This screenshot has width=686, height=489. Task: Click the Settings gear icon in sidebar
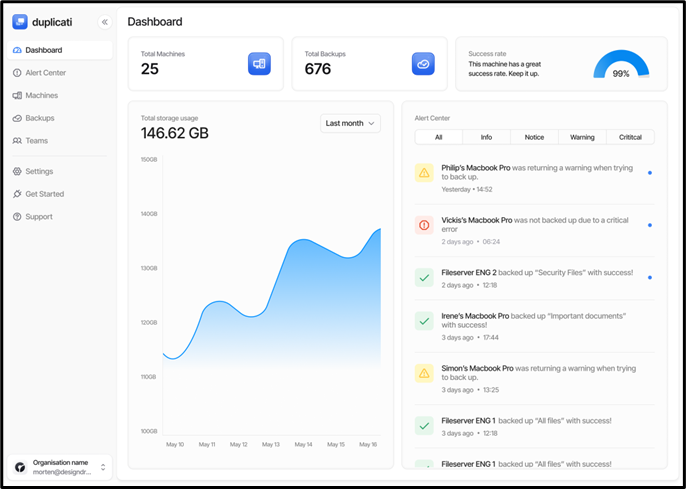pos(17,171)
